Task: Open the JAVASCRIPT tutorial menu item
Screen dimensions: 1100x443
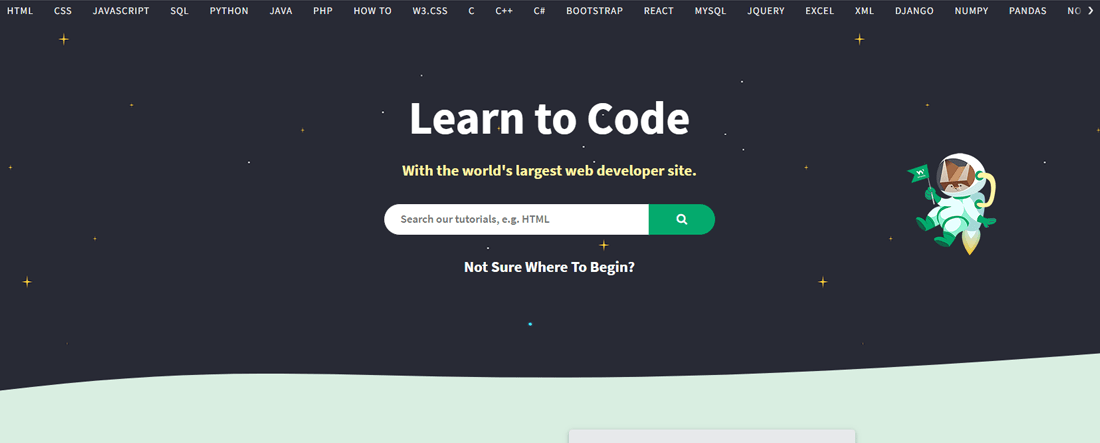Action: [x=121, y=11]
